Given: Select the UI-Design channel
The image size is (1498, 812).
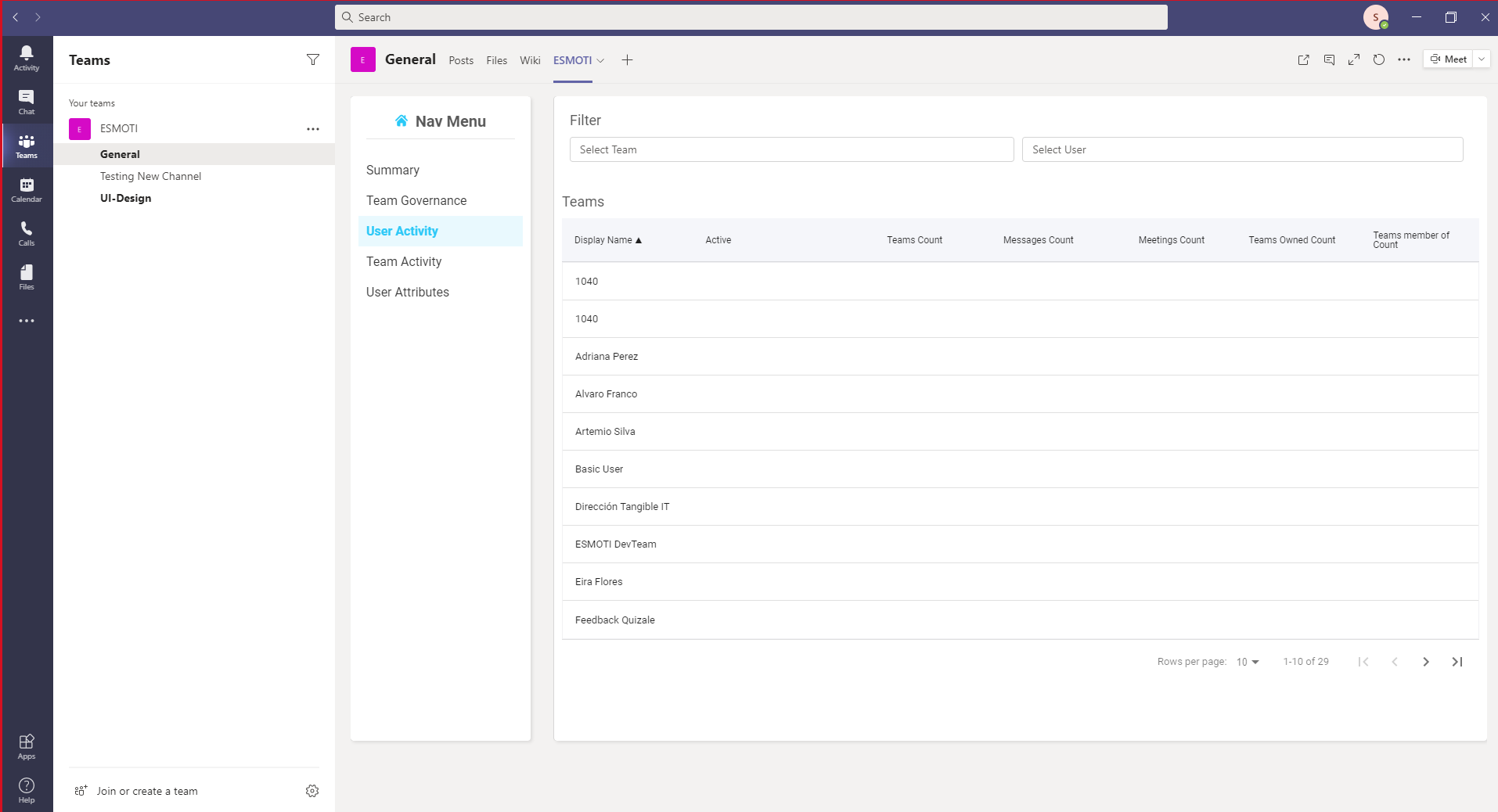Looking at the screenshot, I should tap(194, 198).
